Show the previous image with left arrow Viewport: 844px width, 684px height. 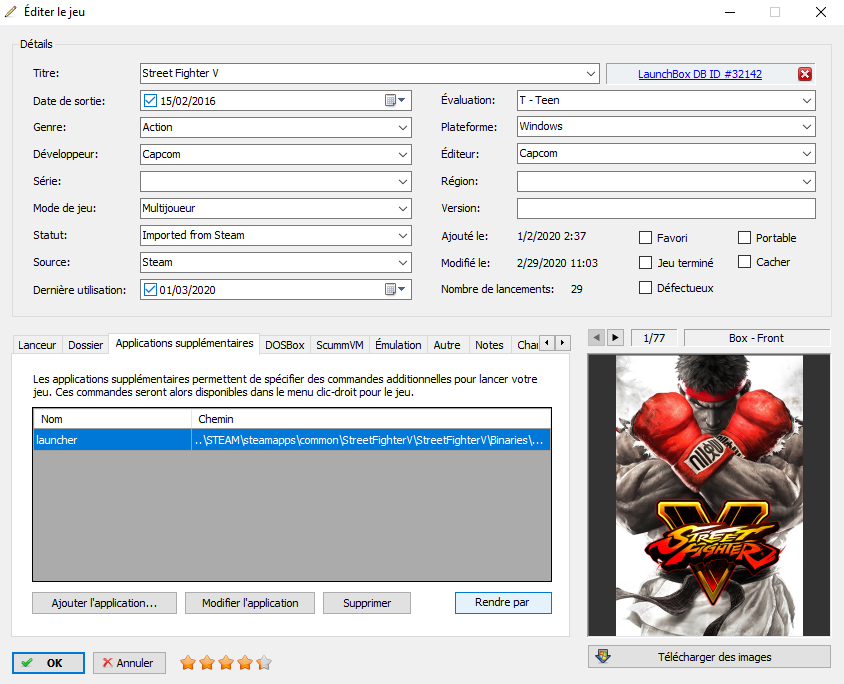[x=596, y=338]
